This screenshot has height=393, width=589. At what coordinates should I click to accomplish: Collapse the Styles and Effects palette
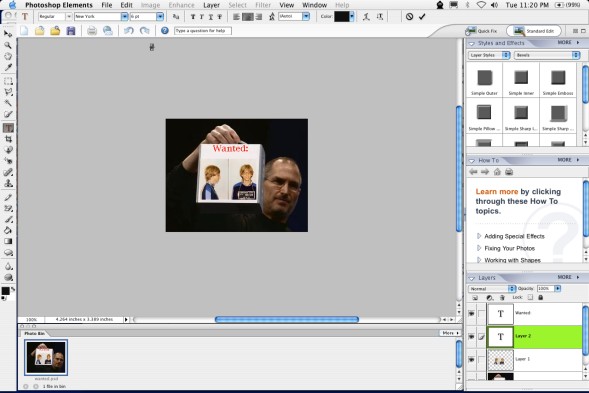click(472, 44)
